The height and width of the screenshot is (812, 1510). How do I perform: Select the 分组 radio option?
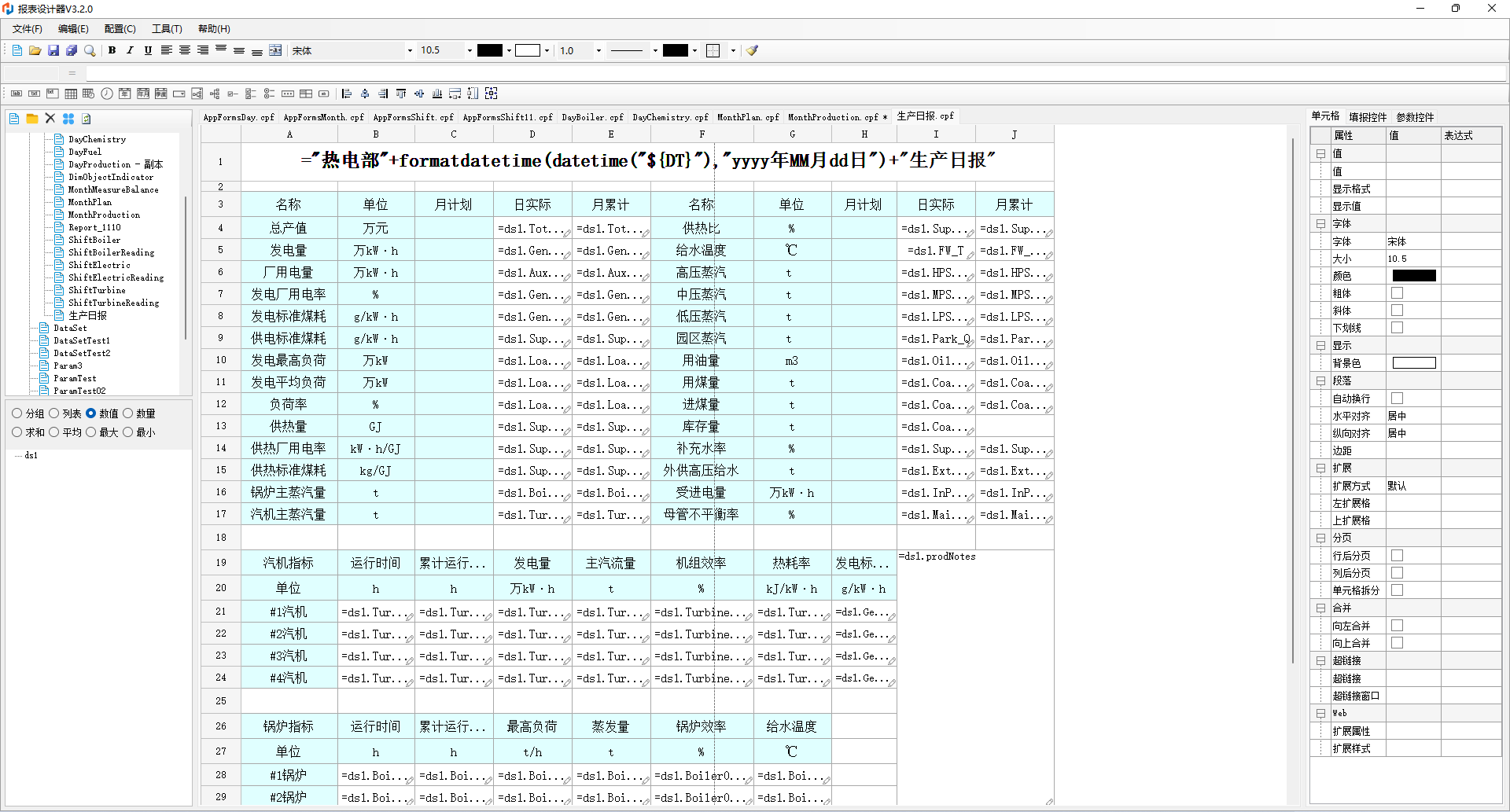tap(17, 413)
